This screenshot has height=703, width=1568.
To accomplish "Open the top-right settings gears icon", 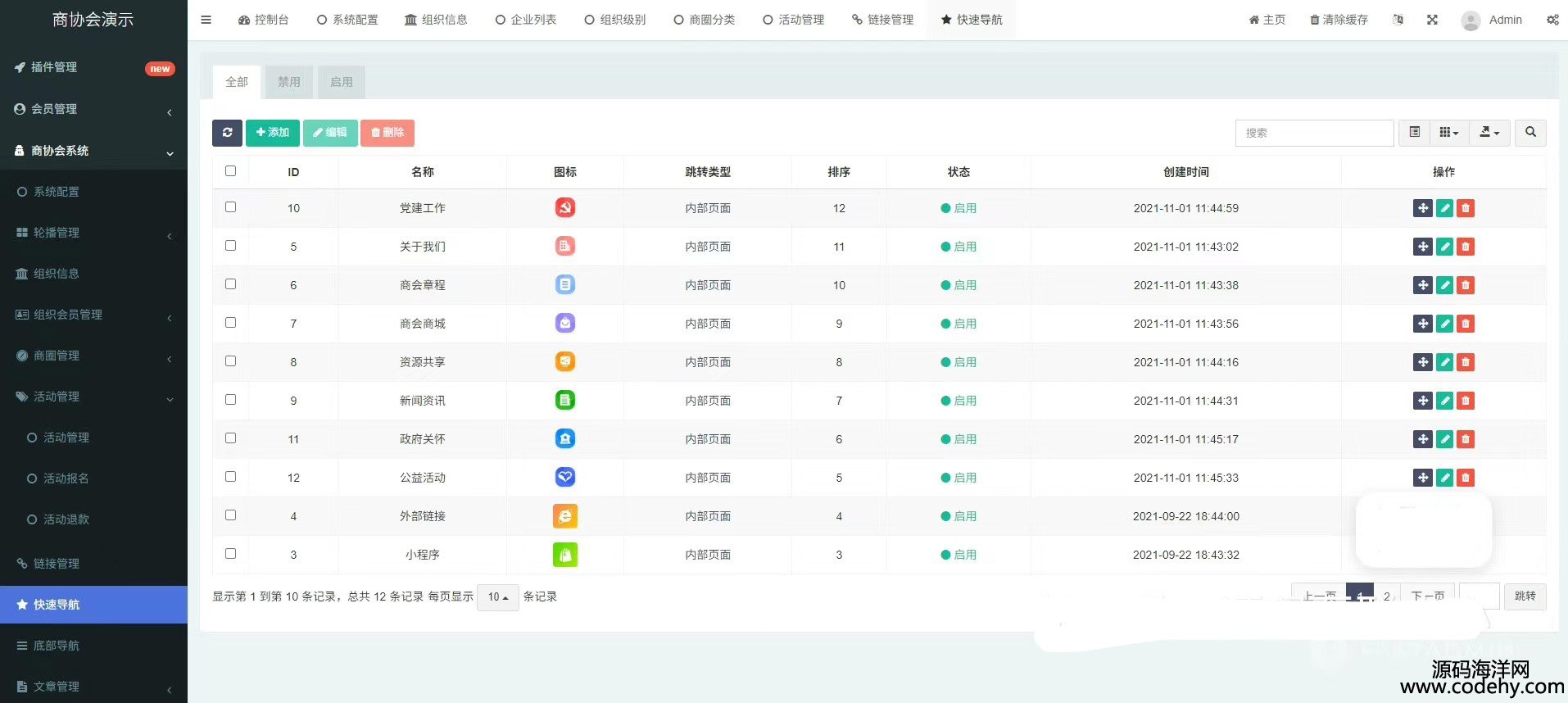I will tap(1552, 20).
